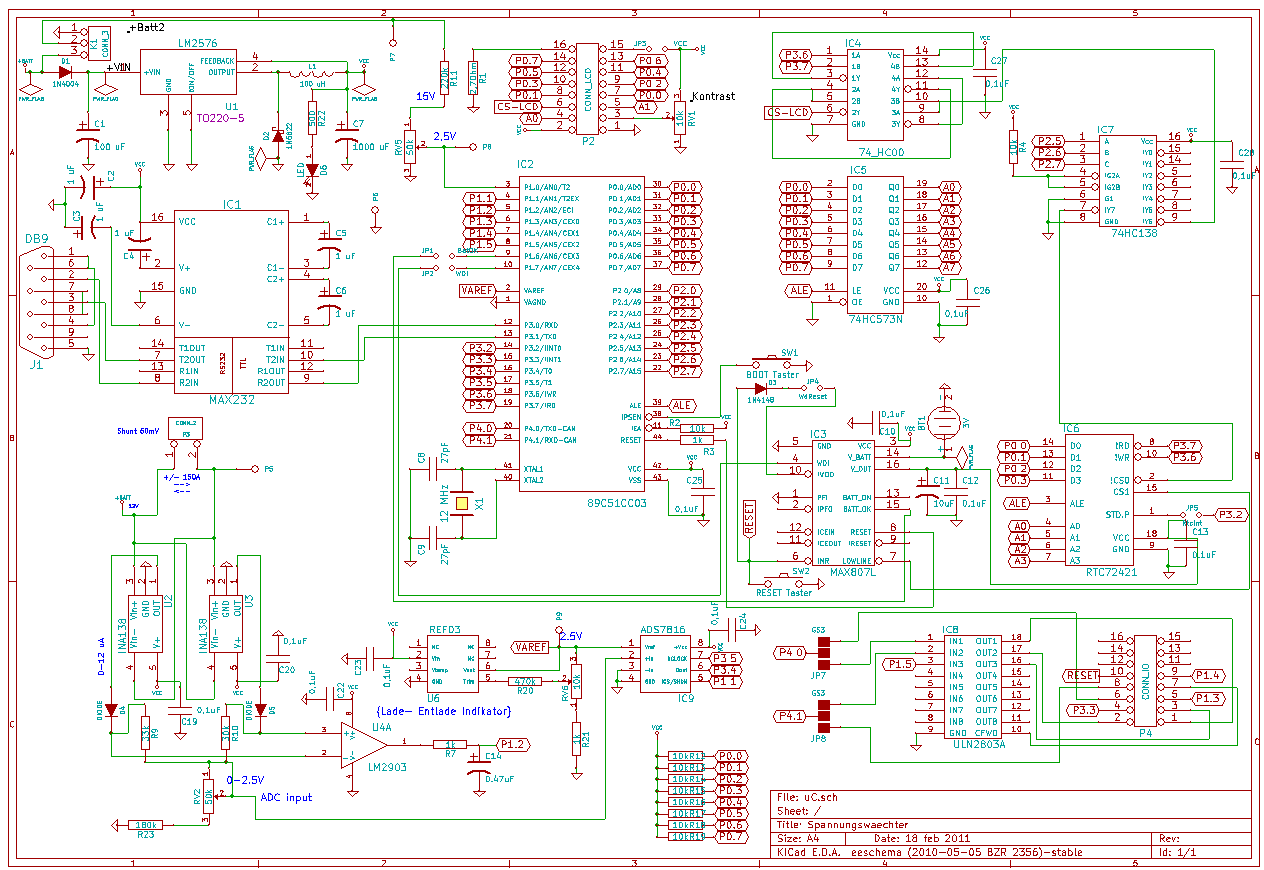This screenshot has height=870, width=1264.
Task: Select the LM2576 regulator label
Action: (x=200, y=43)
